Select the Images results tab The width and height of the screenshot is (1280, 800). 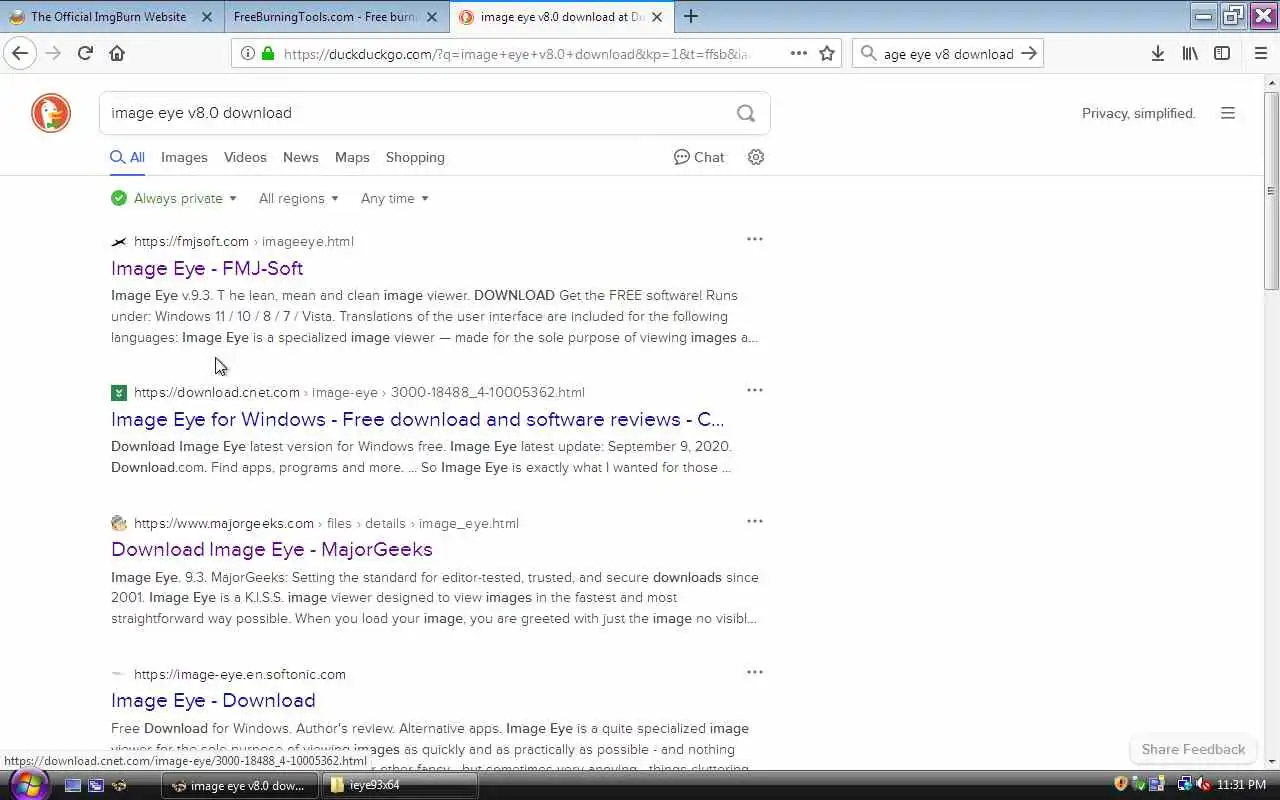tap(184, 158)
